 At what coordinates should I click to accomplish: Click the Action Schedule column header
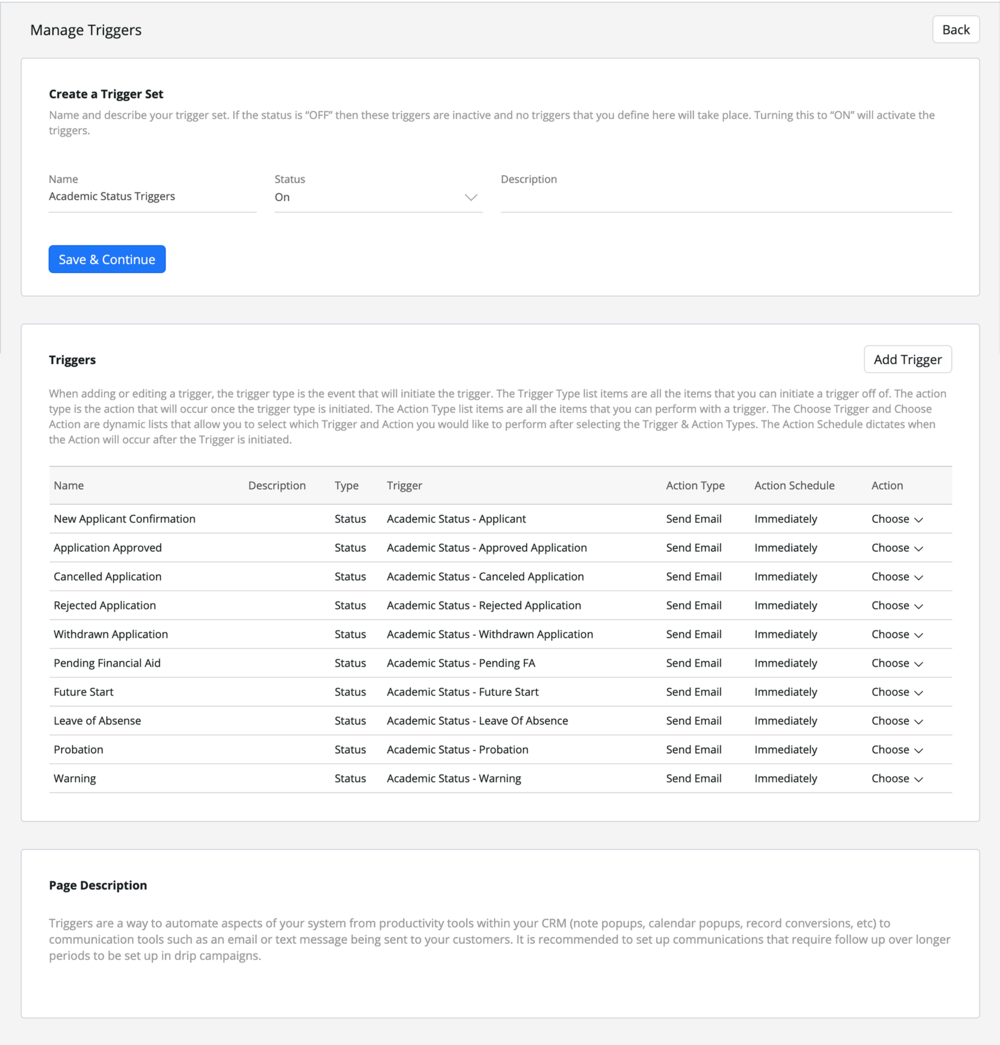pyautogui.click(x=794, y=486)
